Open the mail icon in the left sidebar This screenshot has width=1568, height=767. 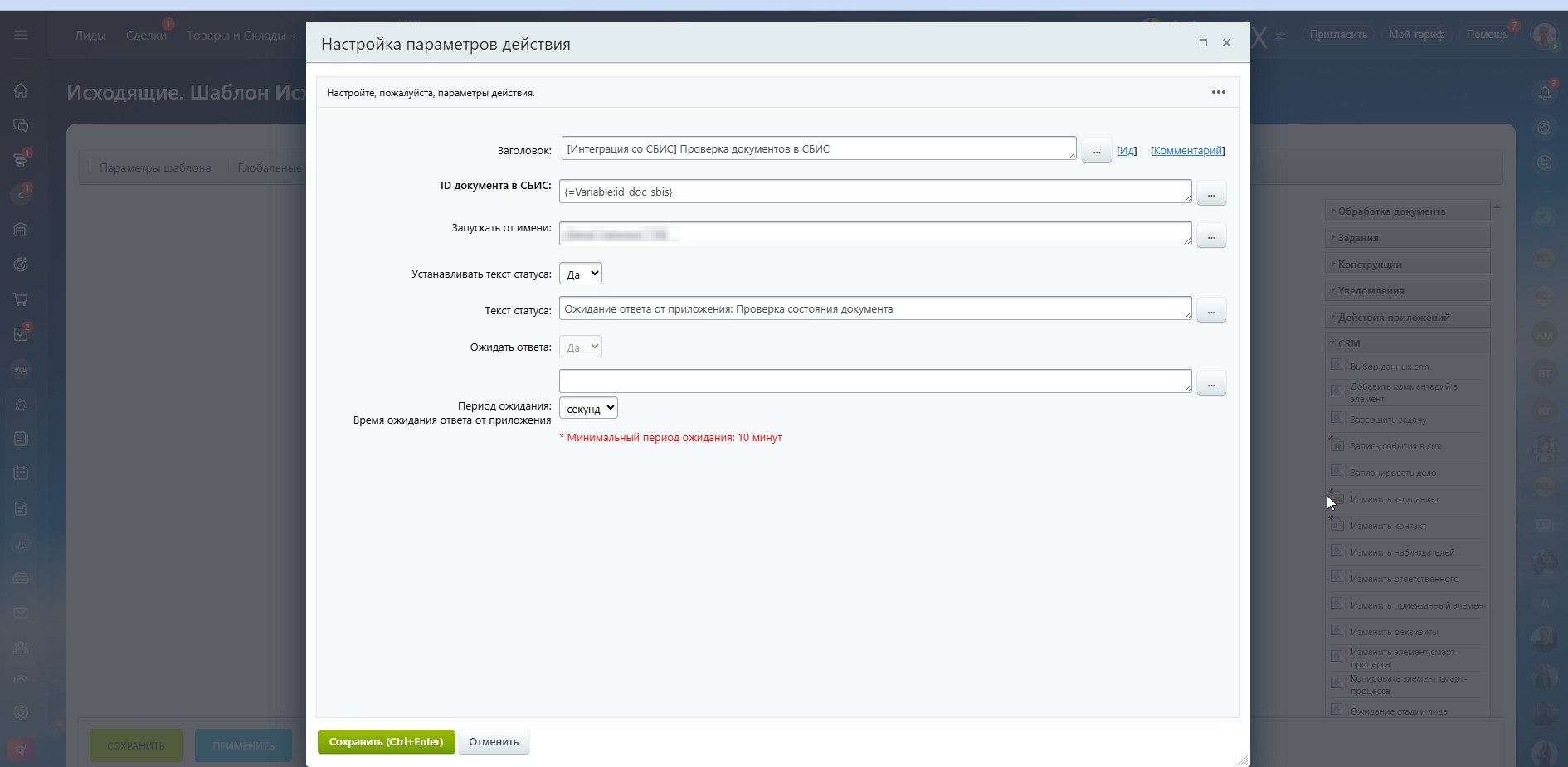click(x=21, y=613)
